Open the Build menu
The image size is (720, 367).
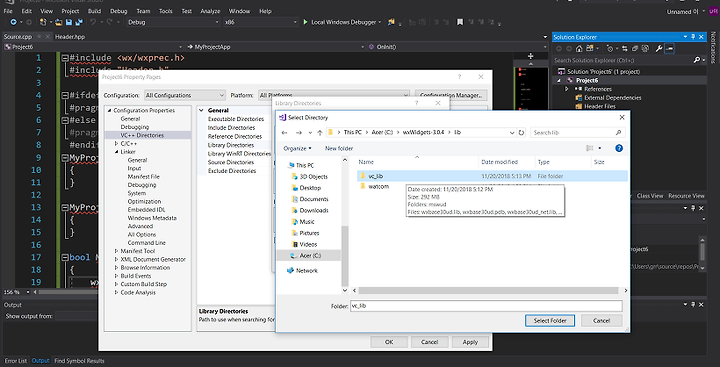tap(94, 11)
